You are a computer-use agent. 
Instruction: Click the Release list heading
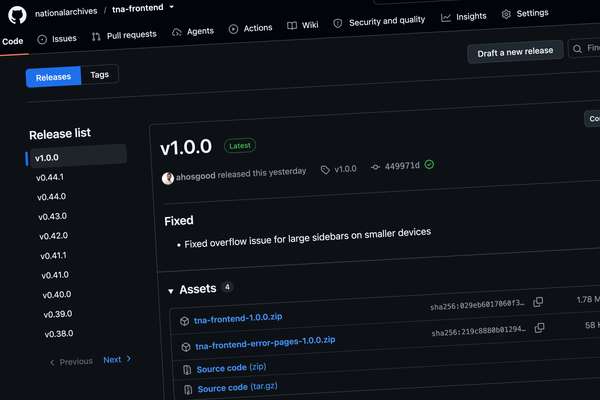tap(60, 134)
